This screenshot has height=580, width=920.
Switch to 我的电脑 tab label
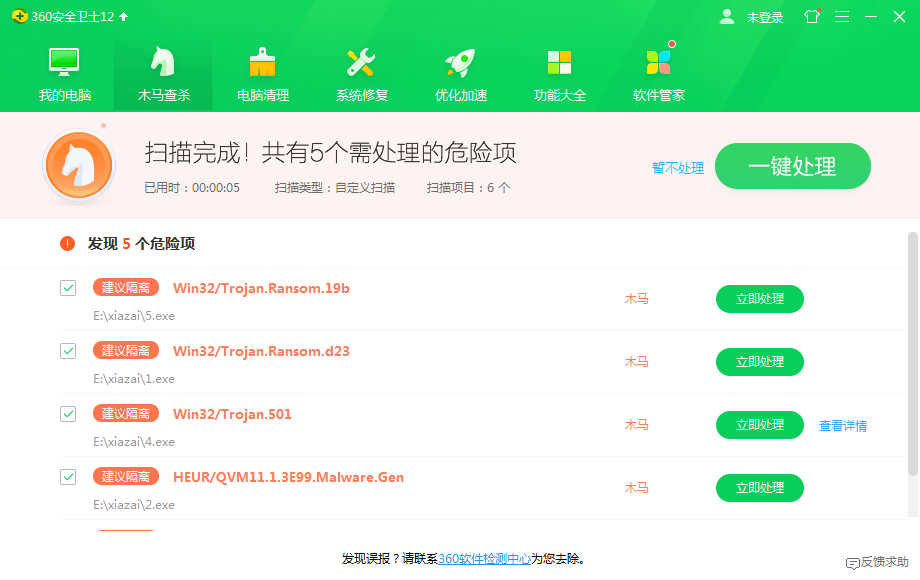[65, 95]
